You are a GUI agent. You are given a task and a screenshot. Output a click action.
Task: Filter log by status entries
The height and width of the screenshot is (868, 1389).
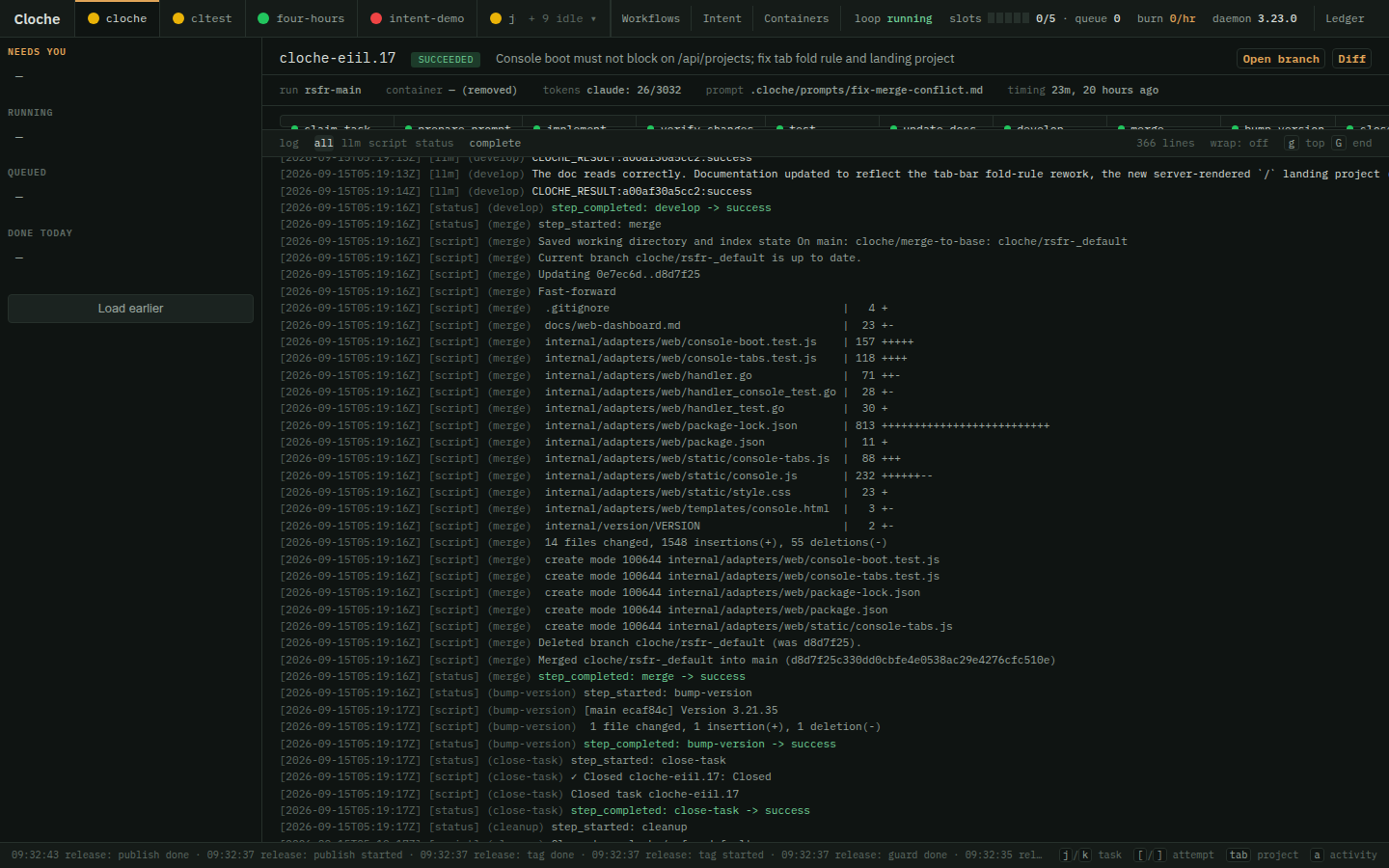pyautogui.click(x=434, y=143)
